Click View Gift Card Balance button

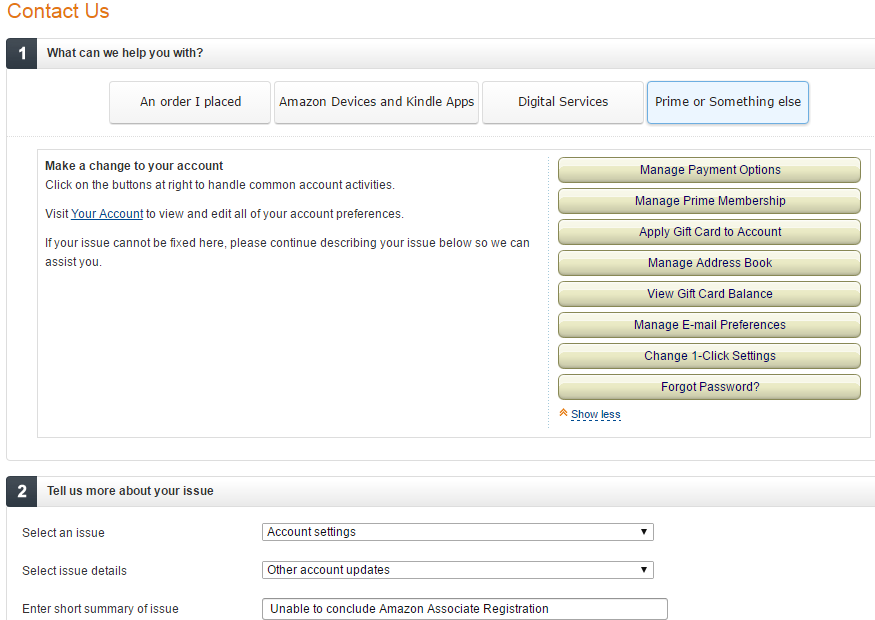click(x=709, y=294)
